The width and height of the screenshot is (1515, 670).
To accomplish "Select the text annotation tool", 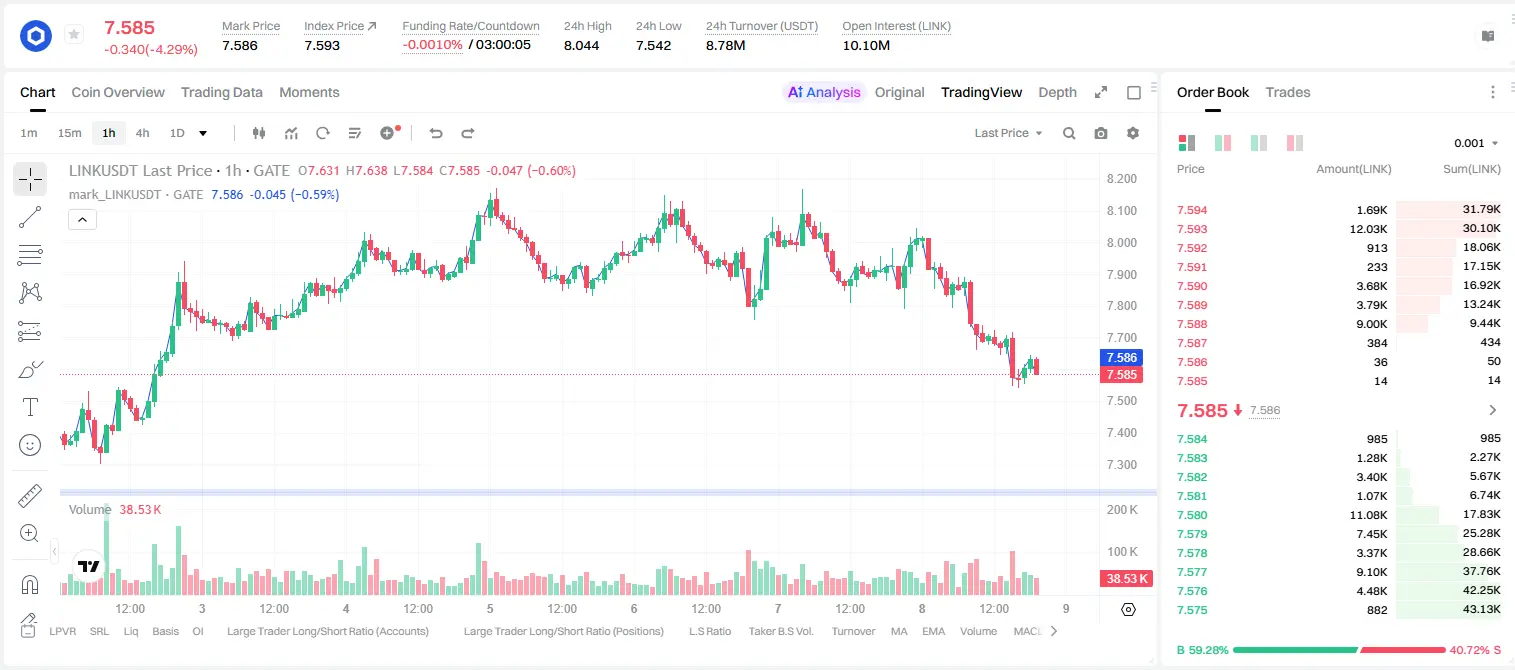I will (30, 407).
